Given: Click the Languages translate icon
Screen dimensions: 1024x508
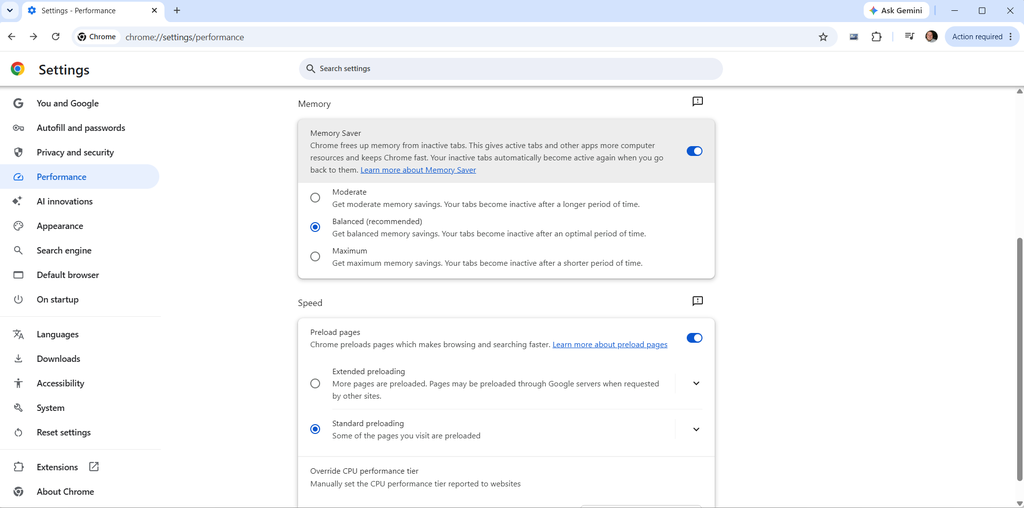Looking at the screenshot, I should click(x=18, y=334).
